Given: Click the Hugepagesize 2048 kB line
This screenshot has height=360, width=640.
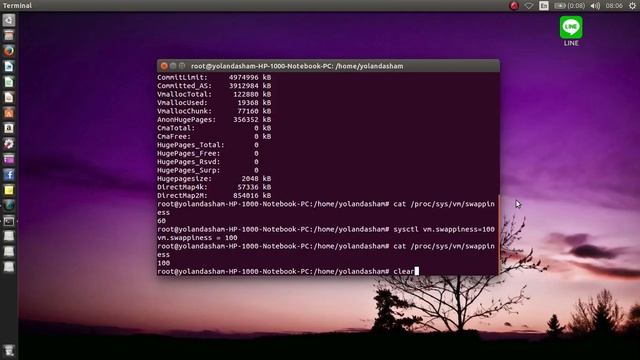Looking at the screenshot, I should pos(214,179).
